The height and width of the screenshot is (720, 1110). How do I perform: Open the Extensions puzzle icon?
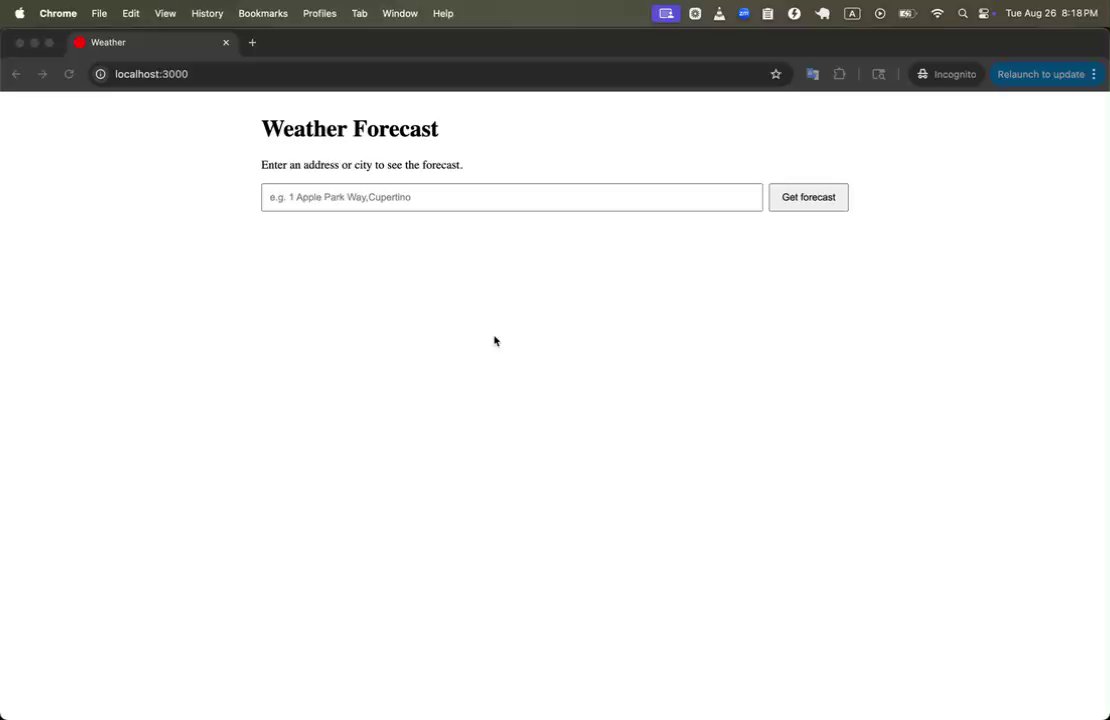pos(840,74)
